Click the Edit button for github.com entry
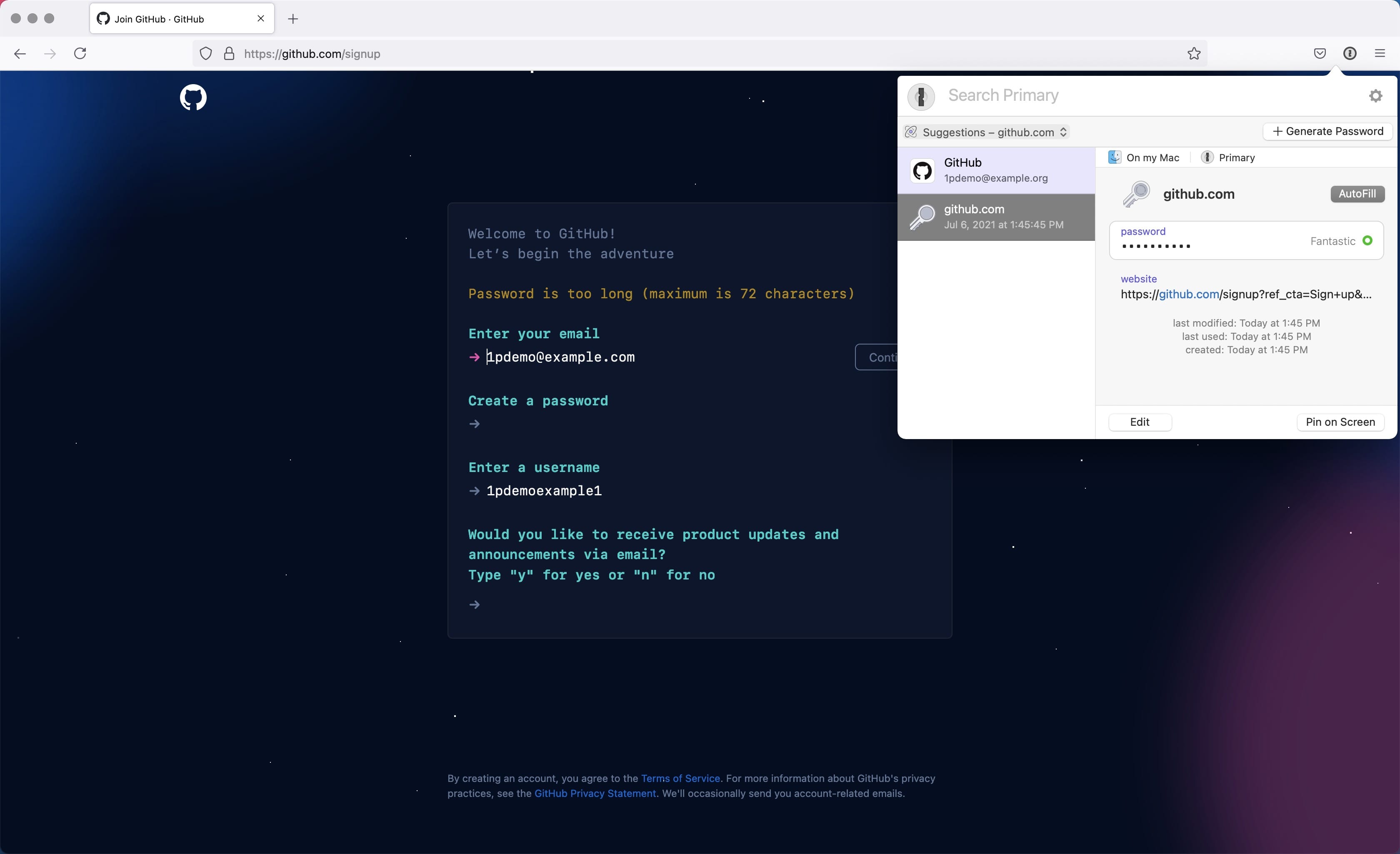The width and height of the screenshot is (1400, 854). point(1140,421)
